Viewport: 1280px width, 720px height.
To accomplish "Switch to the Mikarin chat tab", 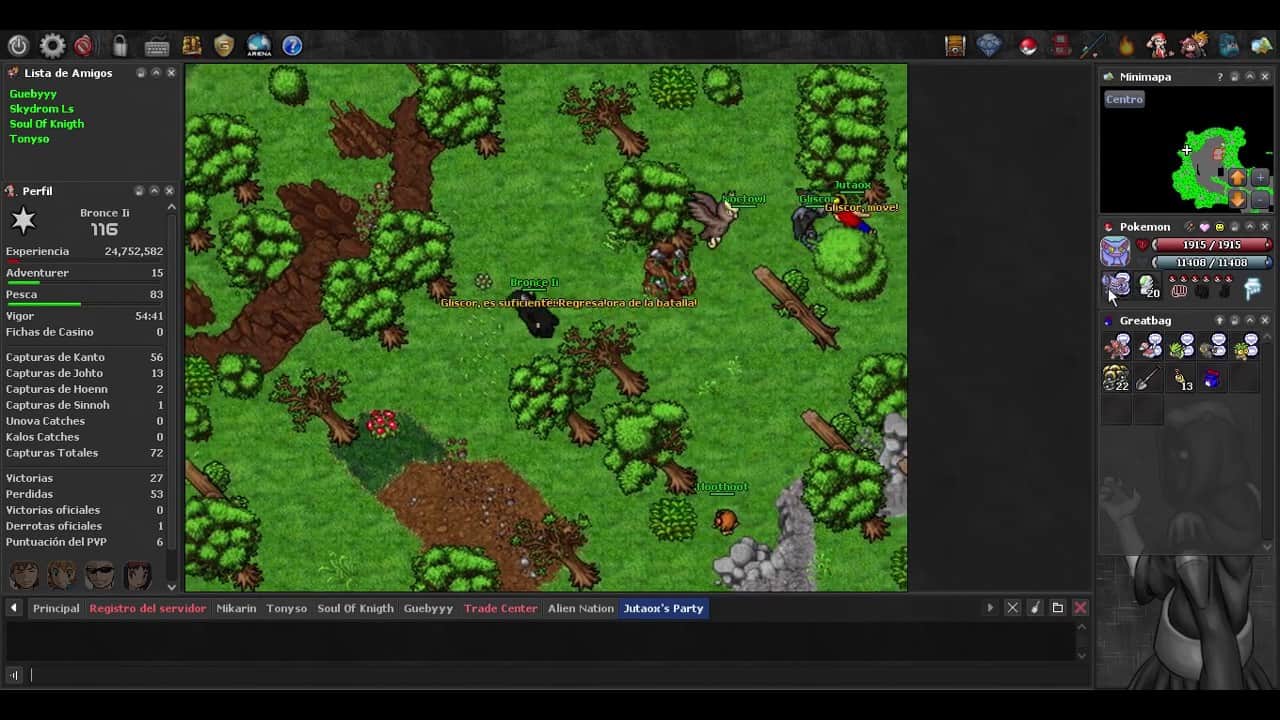I will (236, 608).
